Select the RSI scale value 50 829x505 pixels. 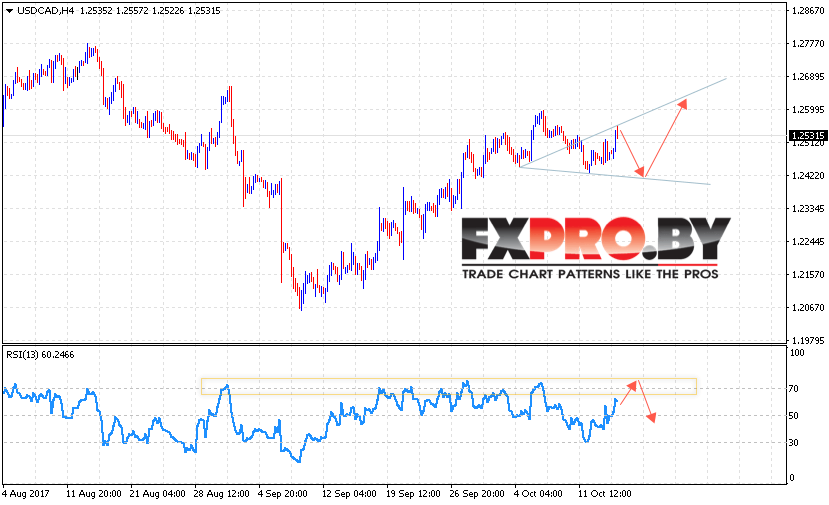click(x=794, y=416)
